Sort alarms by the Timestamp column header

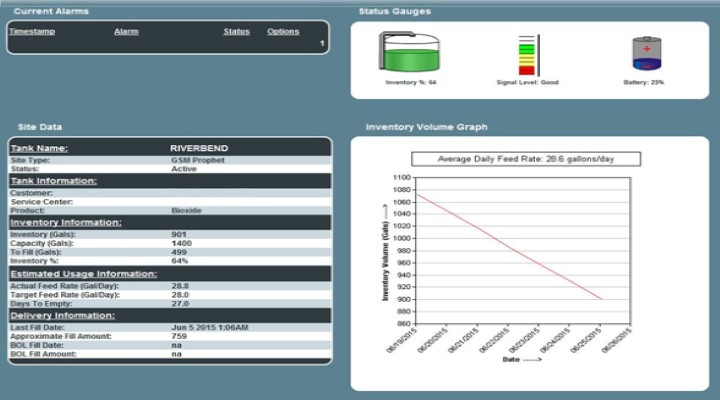pyautogui.click(x=32, y=31)
